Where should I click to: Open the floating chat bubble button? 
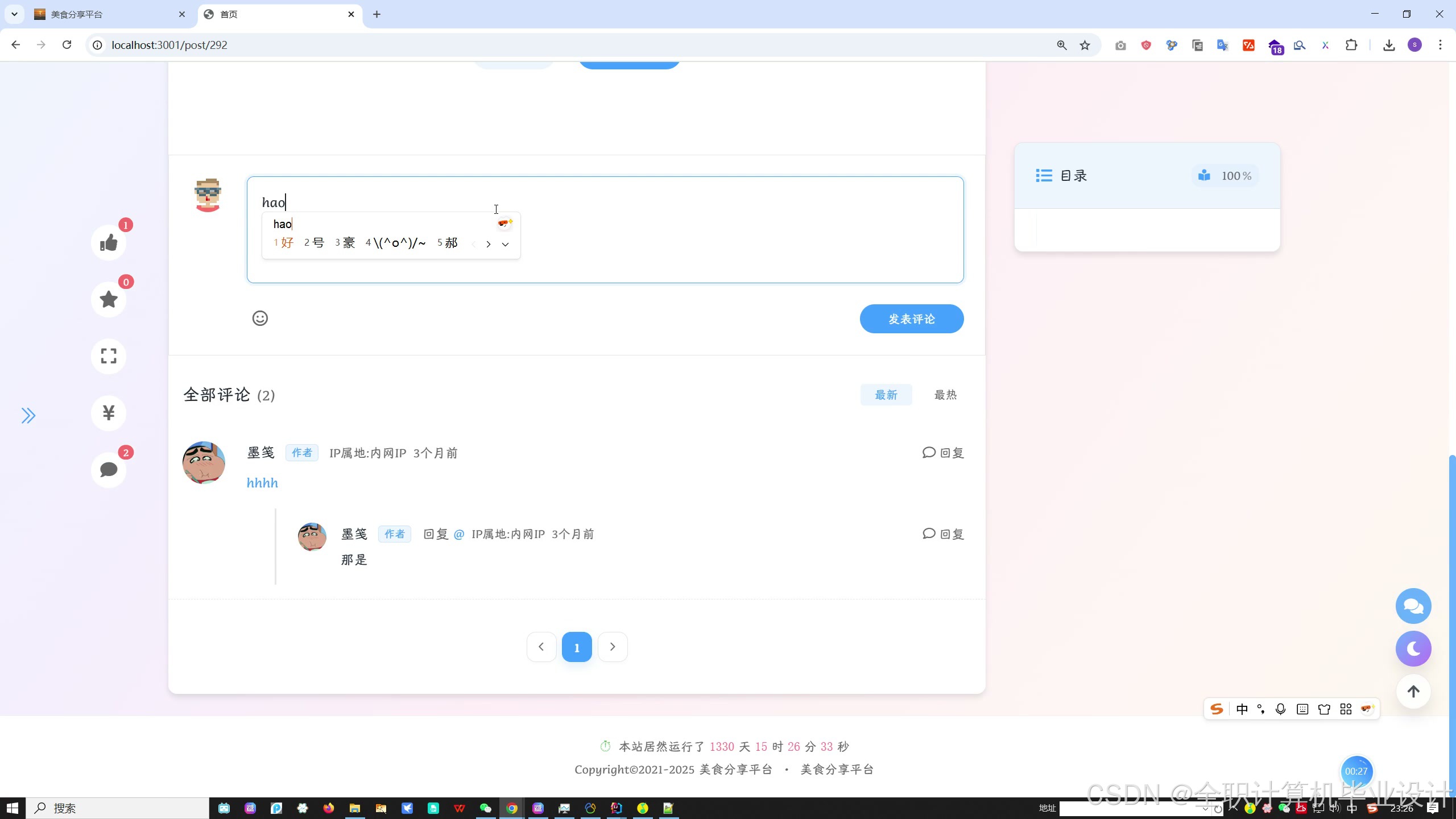(1413, 606)
